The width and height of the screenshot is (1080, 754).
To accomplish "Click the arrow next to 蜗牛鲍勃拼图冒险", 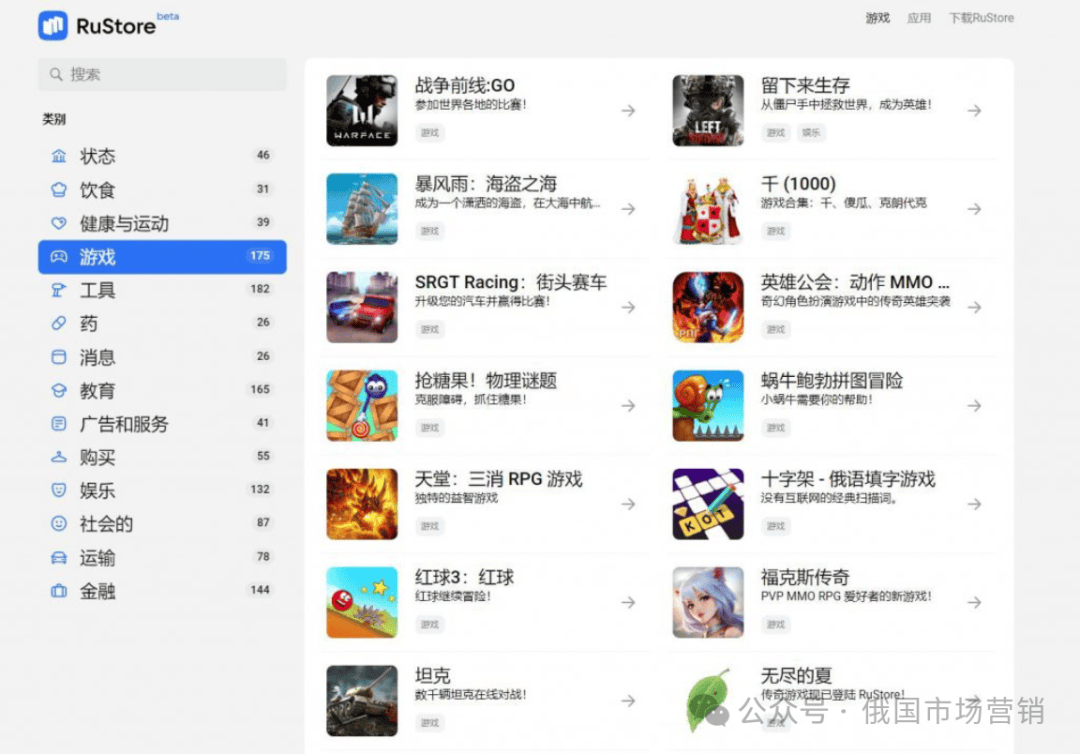I will 974,406.
